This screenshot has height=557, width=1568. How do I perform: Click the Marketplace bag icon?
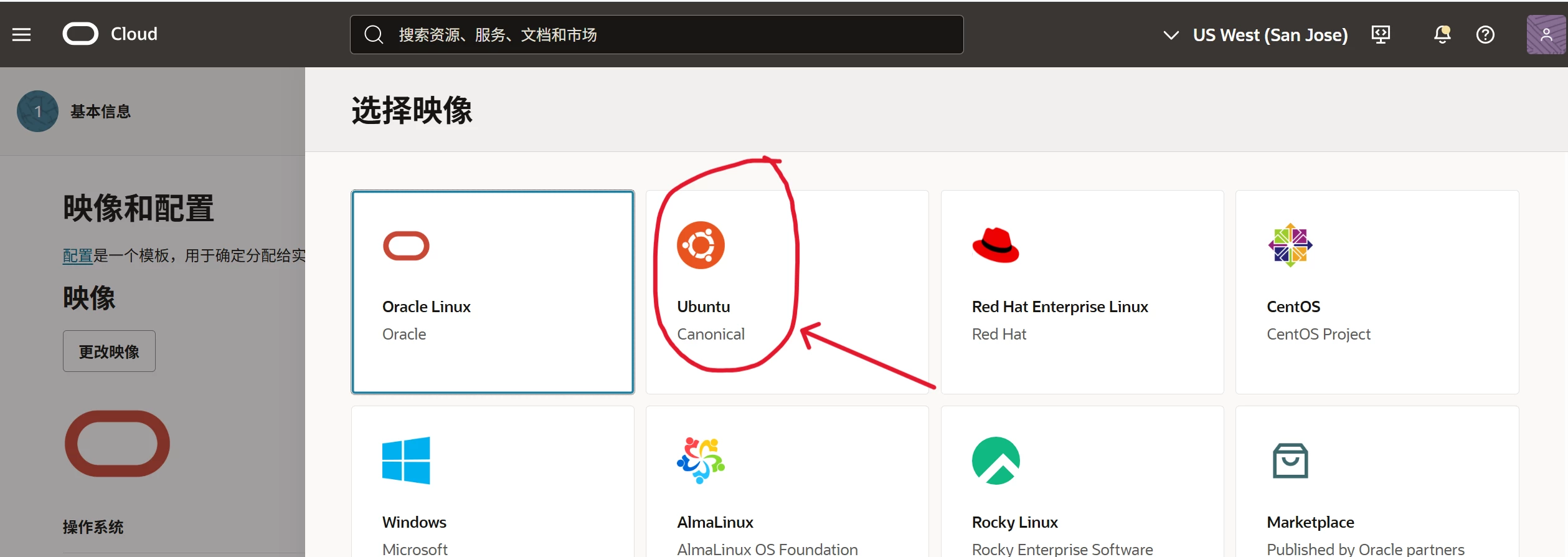[1290, 460]
